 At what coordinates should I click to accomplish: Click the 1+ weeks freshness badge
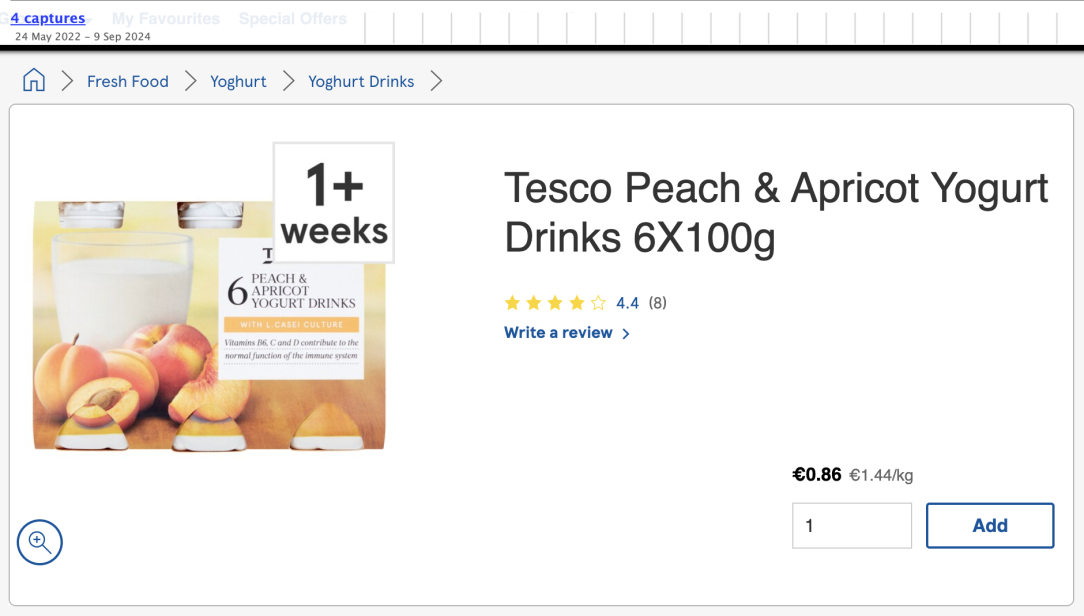tap(334, 203)
